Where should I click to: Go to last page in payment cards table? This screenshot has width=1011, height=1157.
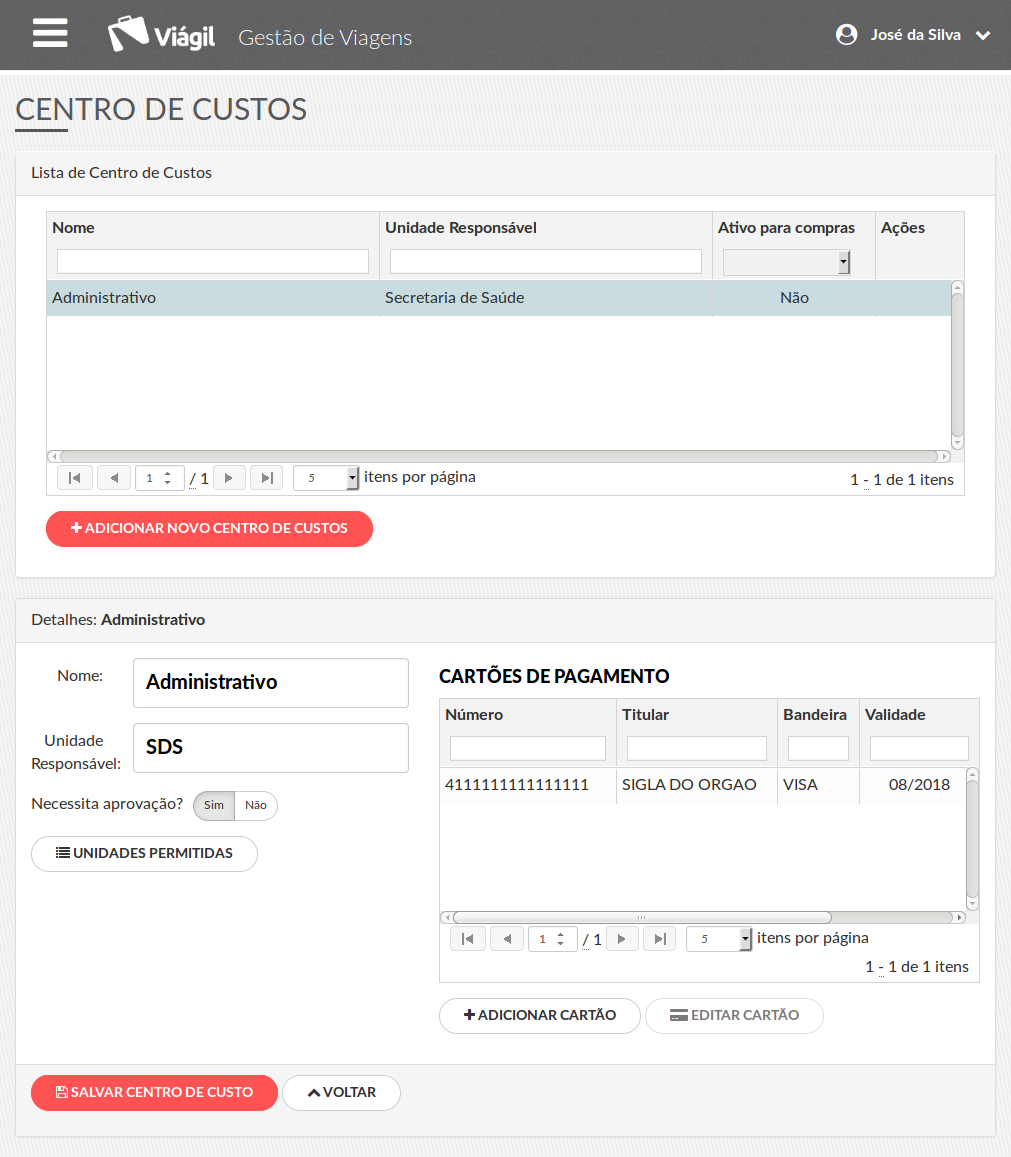[x=660, y=939]
